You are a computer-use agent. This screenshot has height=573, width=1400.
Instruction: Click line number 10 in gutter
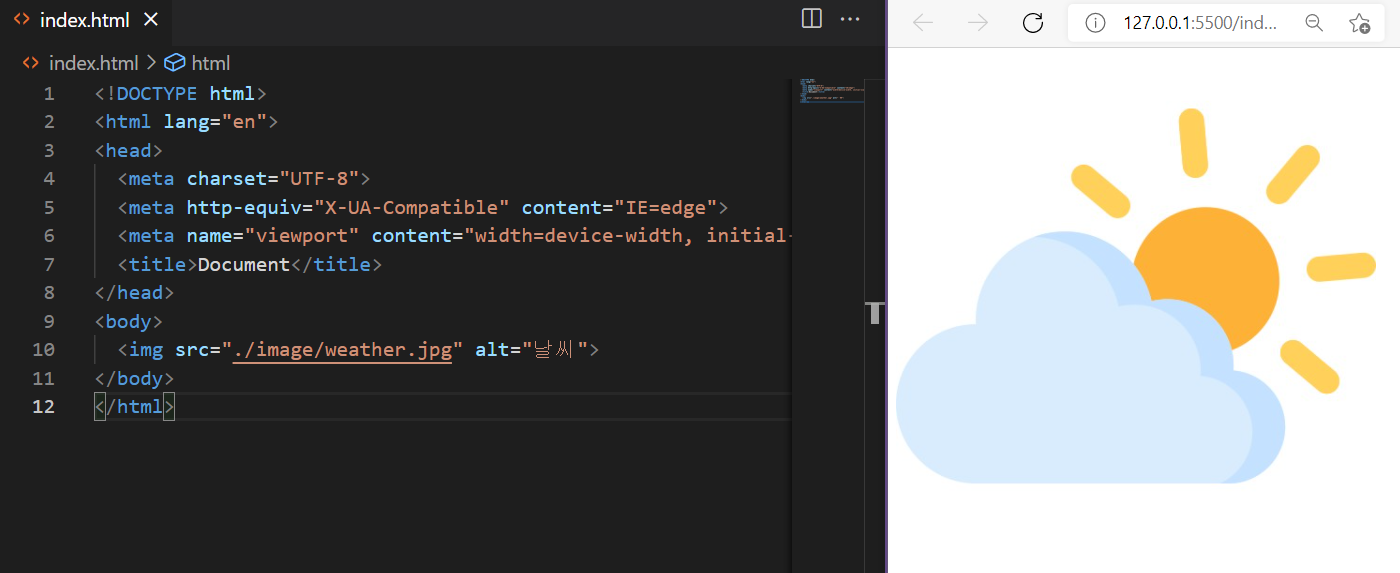point(44,350)
